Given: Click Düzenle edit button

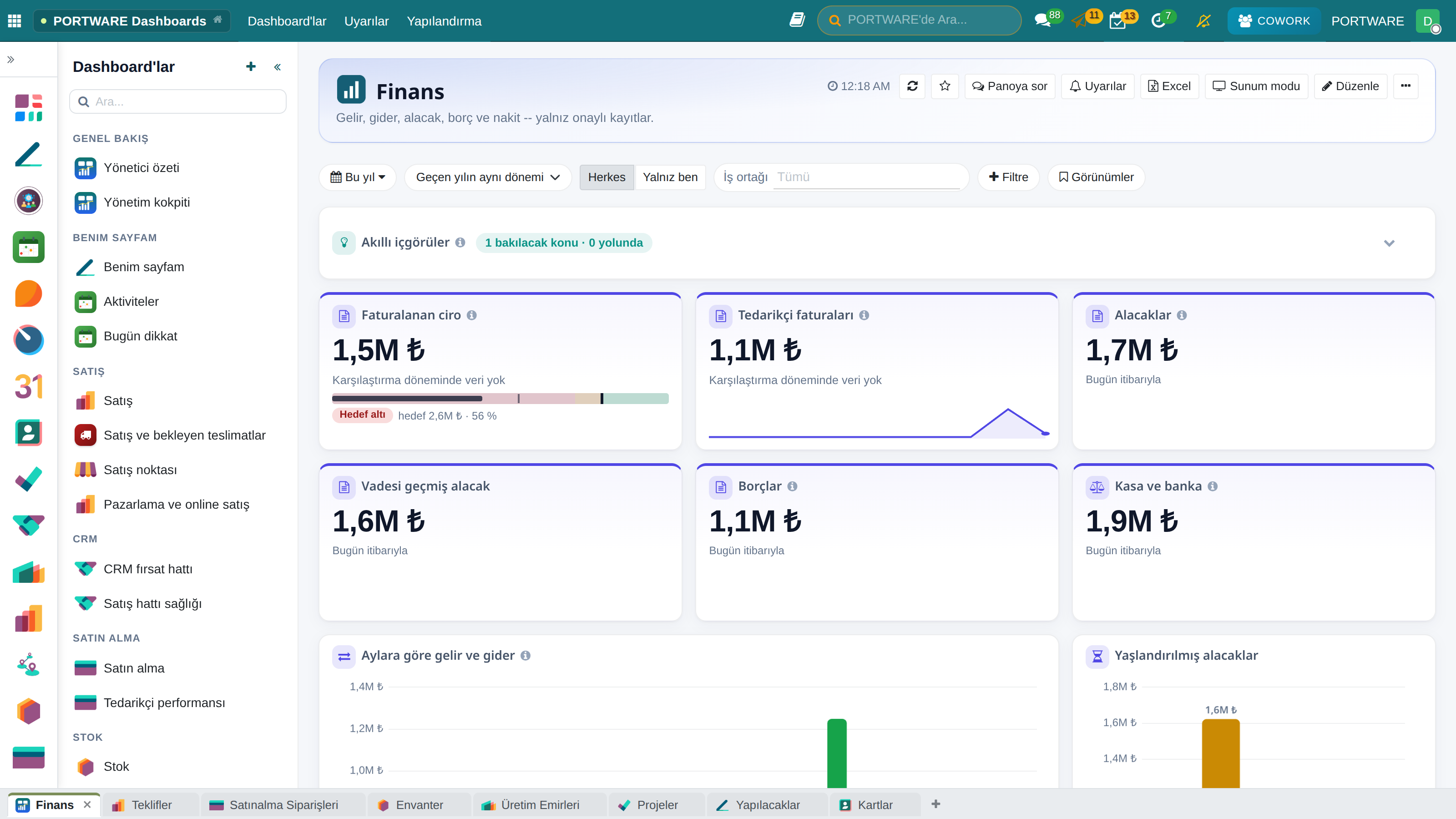Looking at the screenshot, I should point(1350,86).
